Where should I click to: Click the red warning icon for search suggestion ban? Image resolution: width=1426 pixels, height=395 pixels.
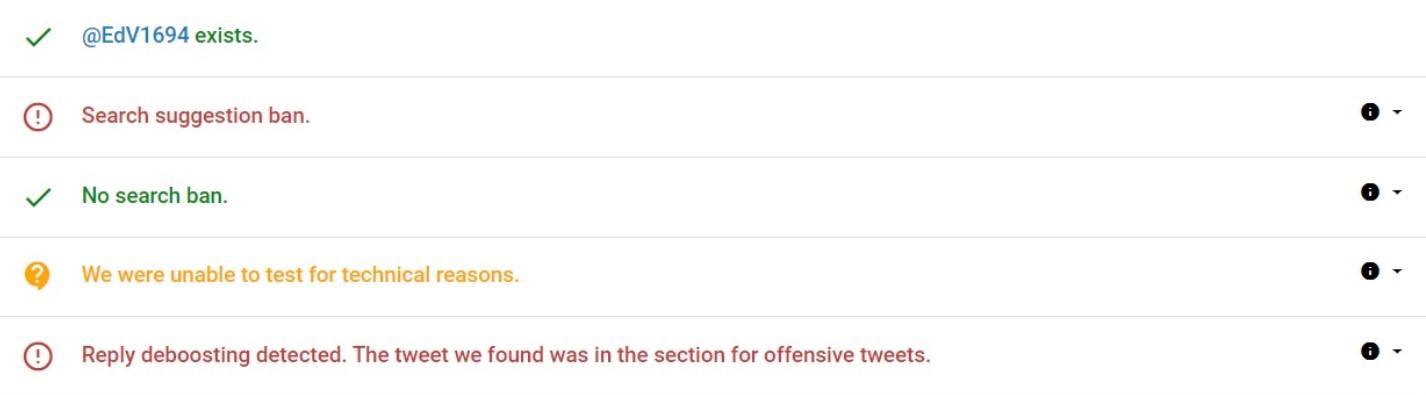coord(38,117)
